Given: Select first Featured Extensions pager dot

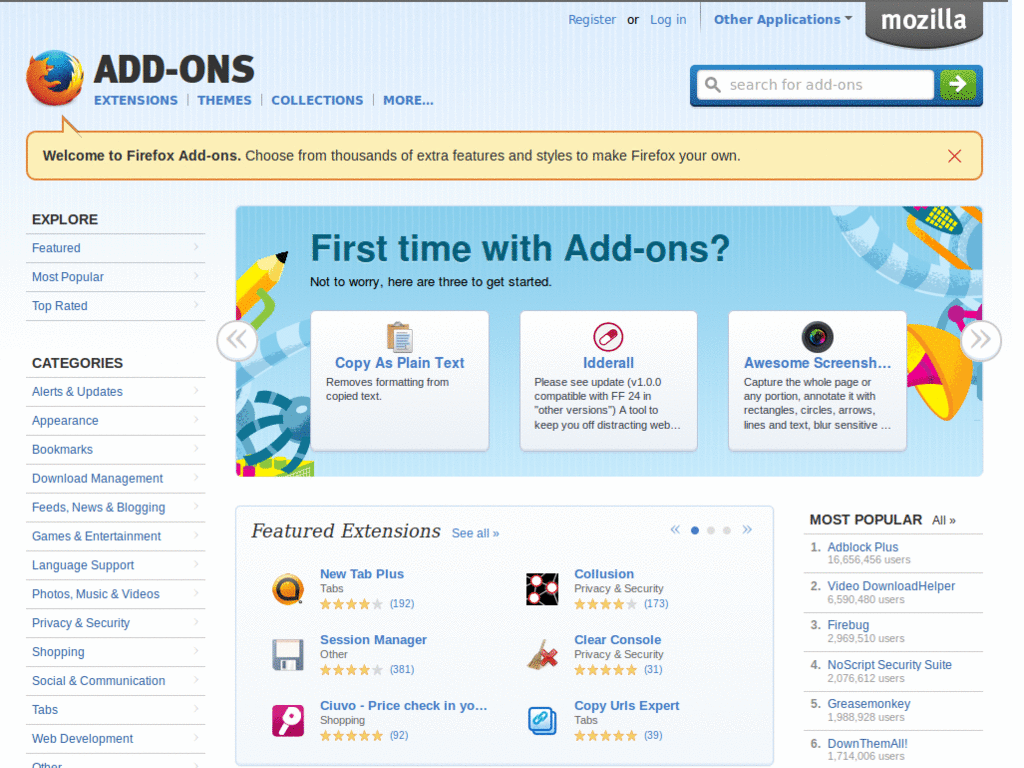Looking at the screenshot, I should pyautogui.click(x=695, y=530).
